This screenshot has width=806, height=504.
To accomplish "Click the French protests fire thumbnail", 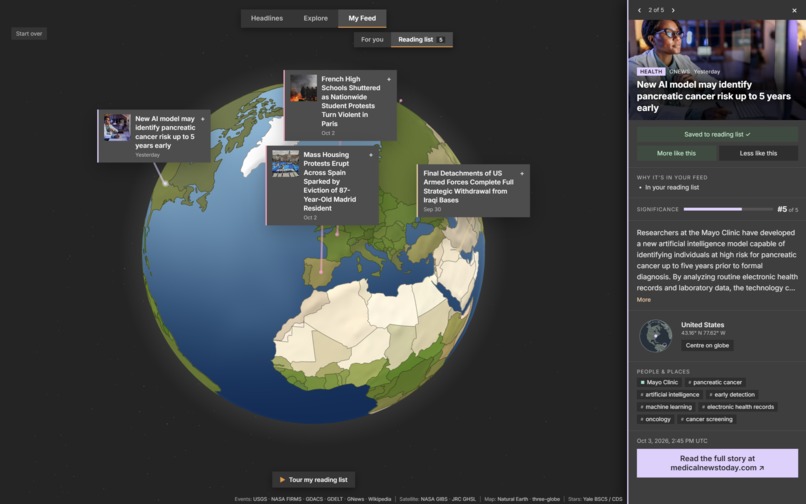I will click(x=303, y=88).
